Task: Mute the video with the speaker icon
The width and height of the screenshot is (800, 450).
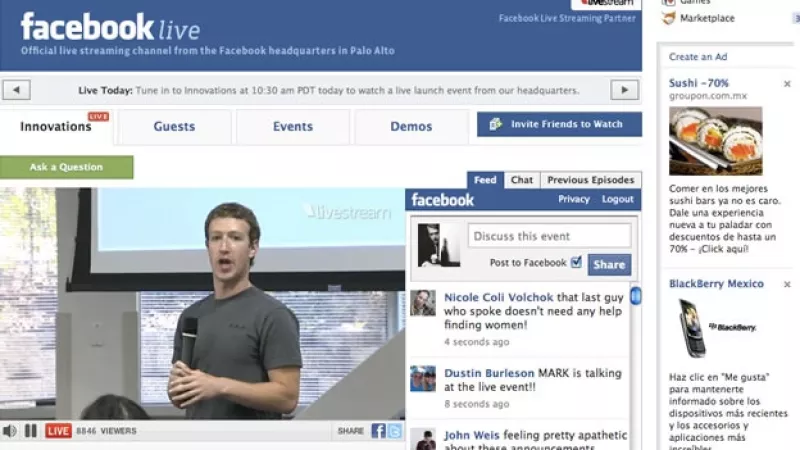Action: [x=9, y=431]
